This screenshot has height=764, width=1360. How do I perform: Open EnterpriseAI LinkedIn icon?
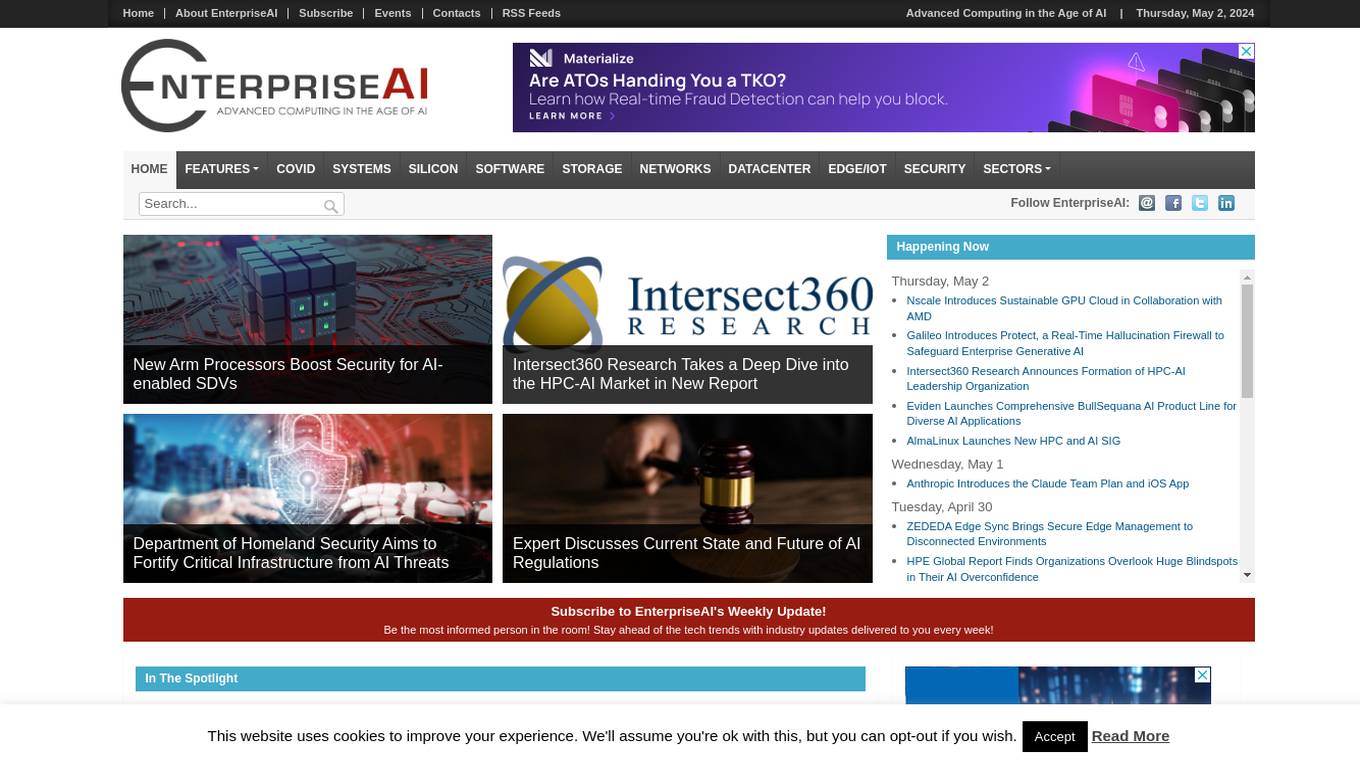[1226, 203]
